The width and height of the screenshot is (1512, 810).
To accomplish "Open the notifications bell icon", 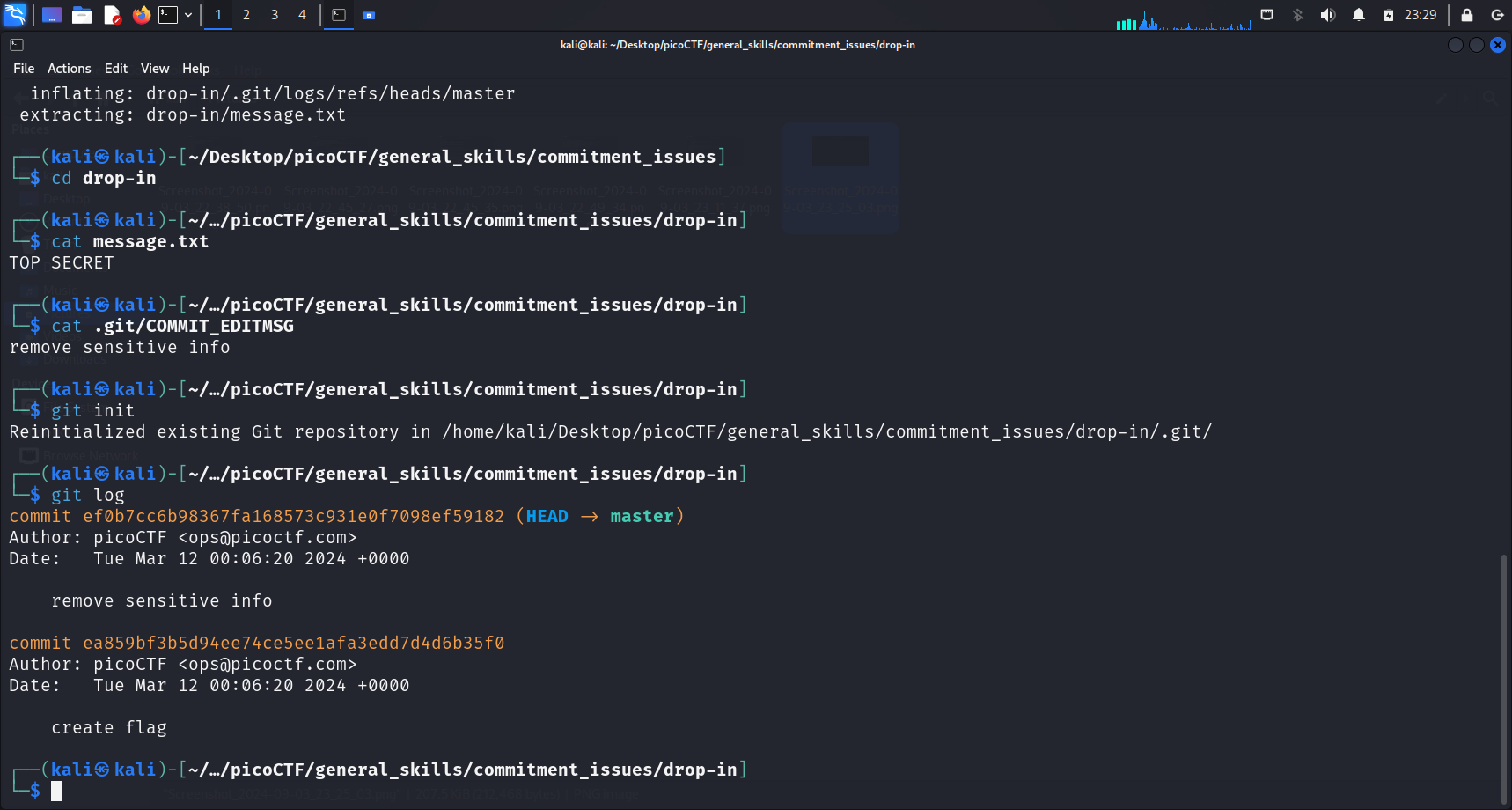I will coord(1359,15).
